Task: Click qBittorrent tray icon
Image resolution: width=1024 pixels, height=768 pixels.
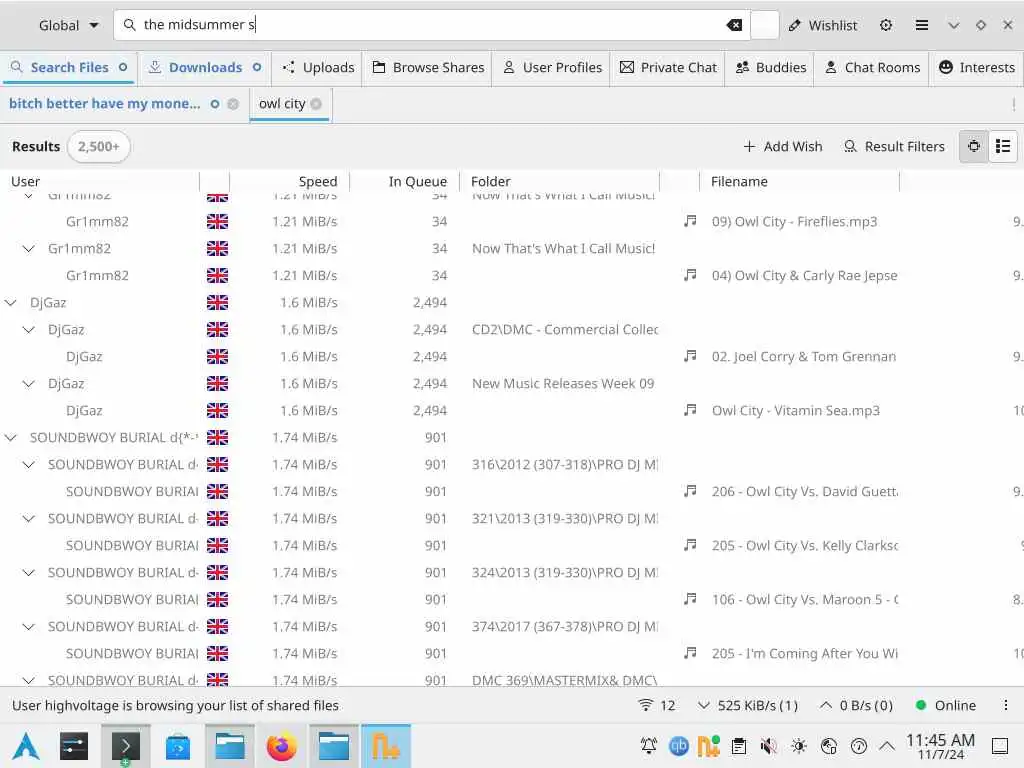Action: (679, 746)
